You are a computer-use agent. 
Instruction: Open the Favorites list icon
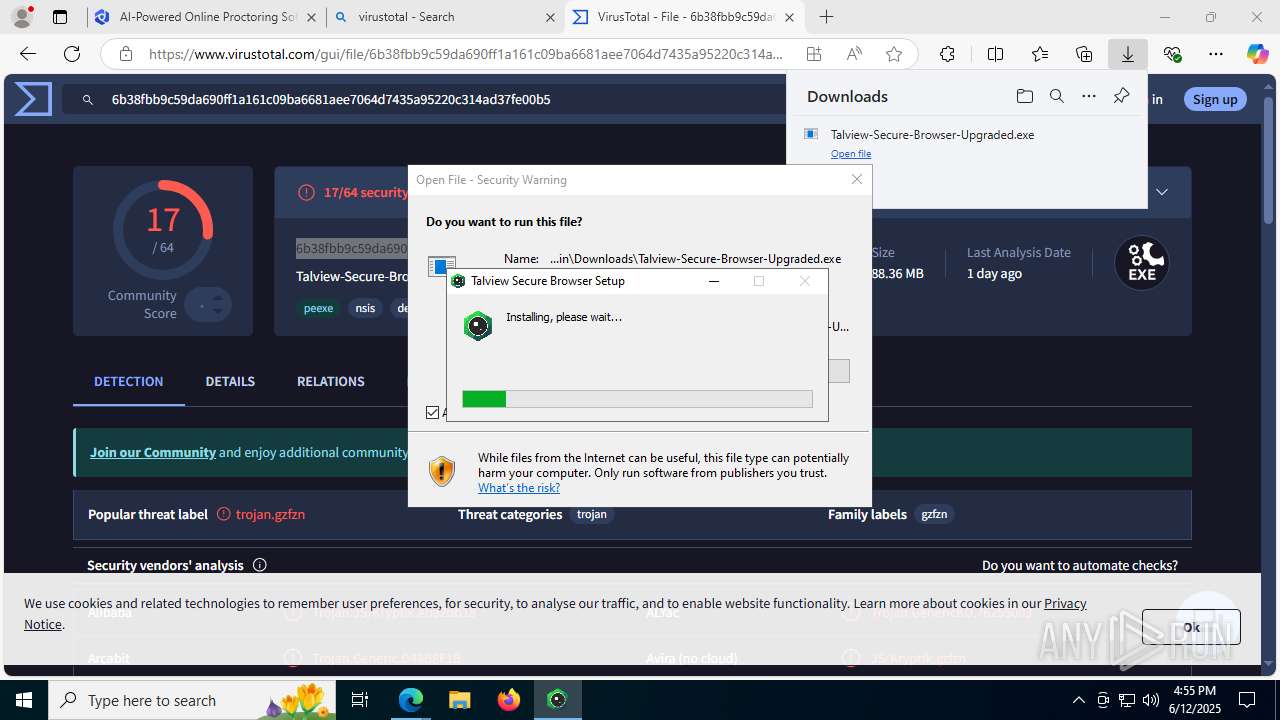(1040, 54)
